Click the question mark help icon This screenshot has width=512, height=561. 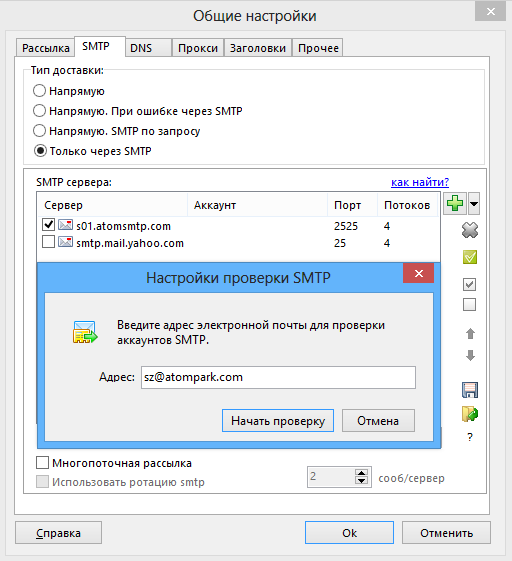click(x=470, y=437)
